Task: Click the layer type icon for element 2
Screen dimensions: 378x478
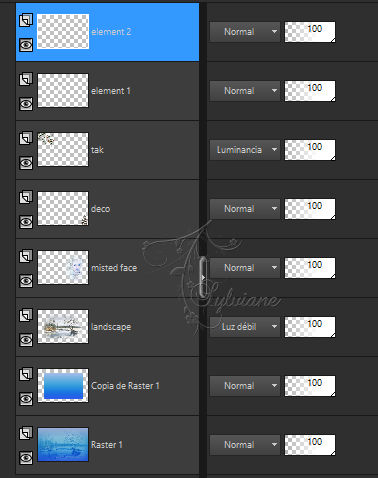Action: (x=26, y=20)
